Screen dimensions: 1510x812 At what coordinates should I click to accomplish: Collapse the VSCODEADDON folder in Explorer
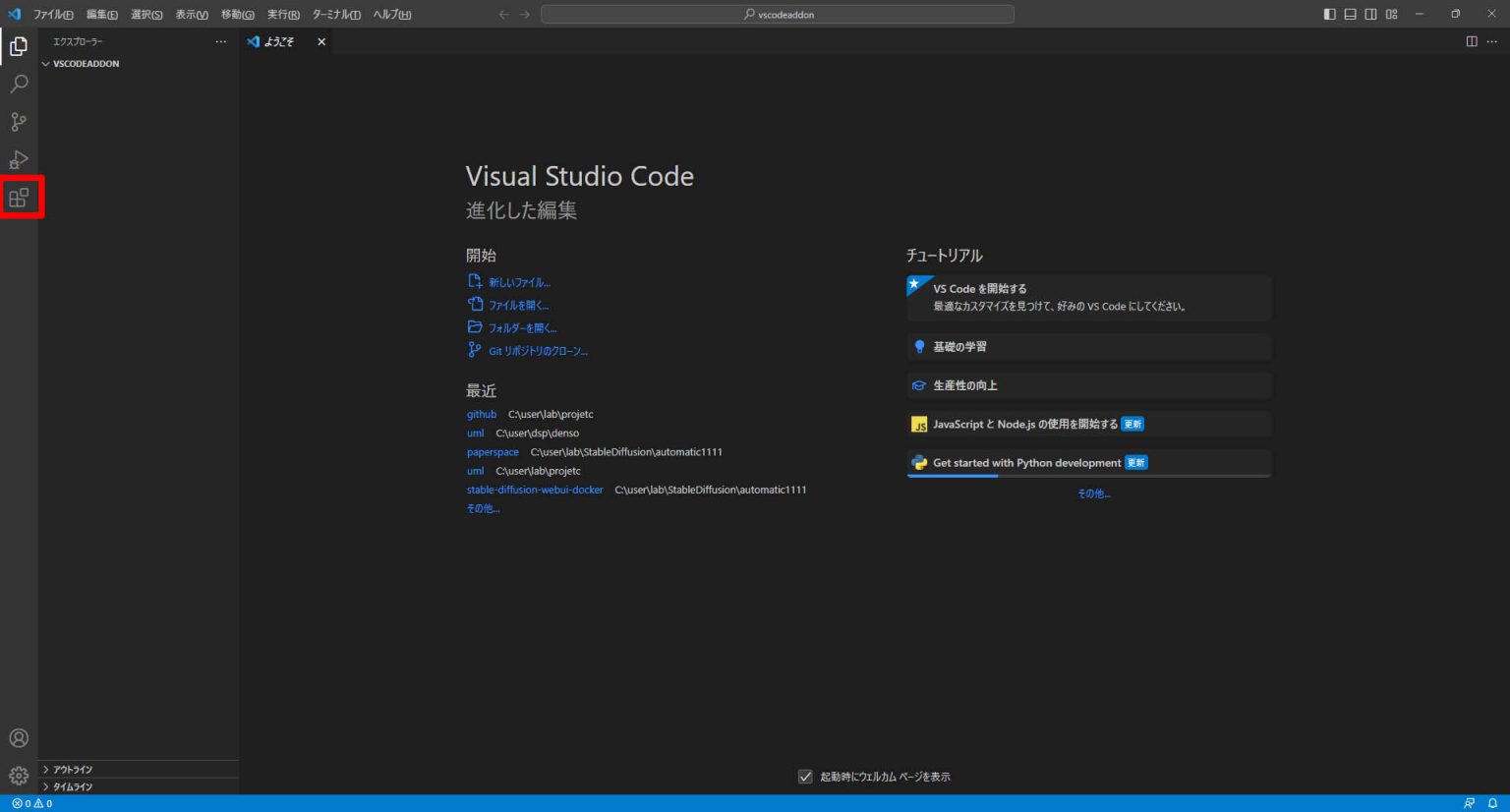click(x=45, y=63)
